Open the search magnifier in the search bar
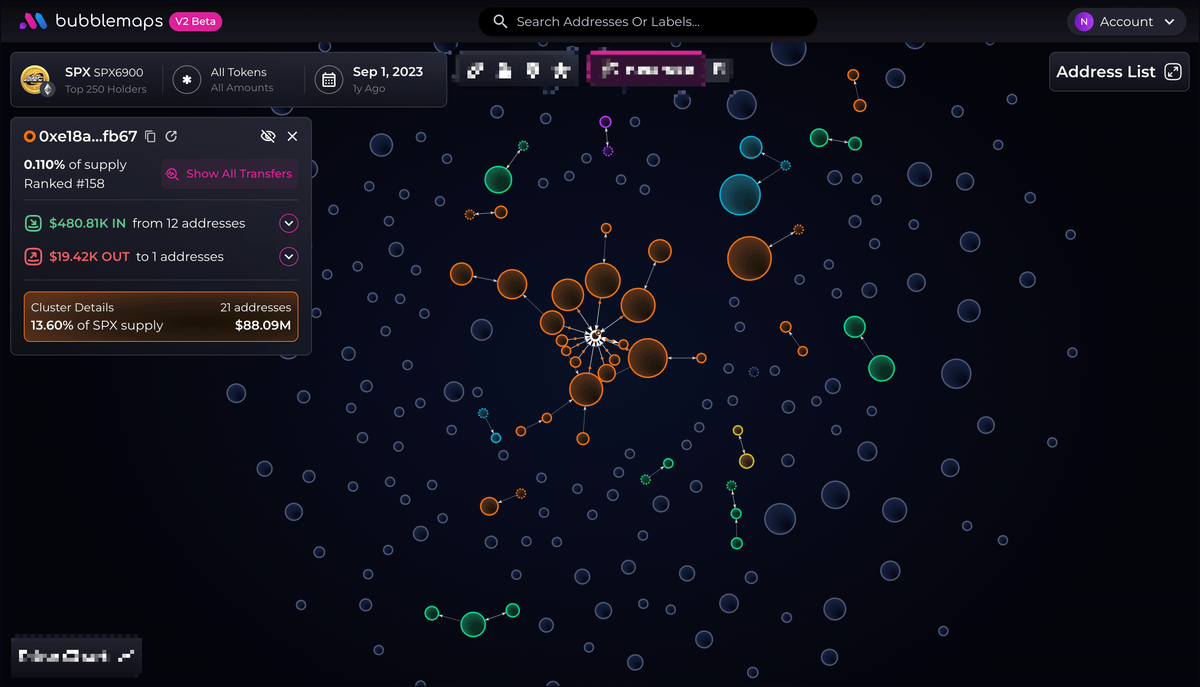Viewport: 1200px width, 687px height. 500,21
